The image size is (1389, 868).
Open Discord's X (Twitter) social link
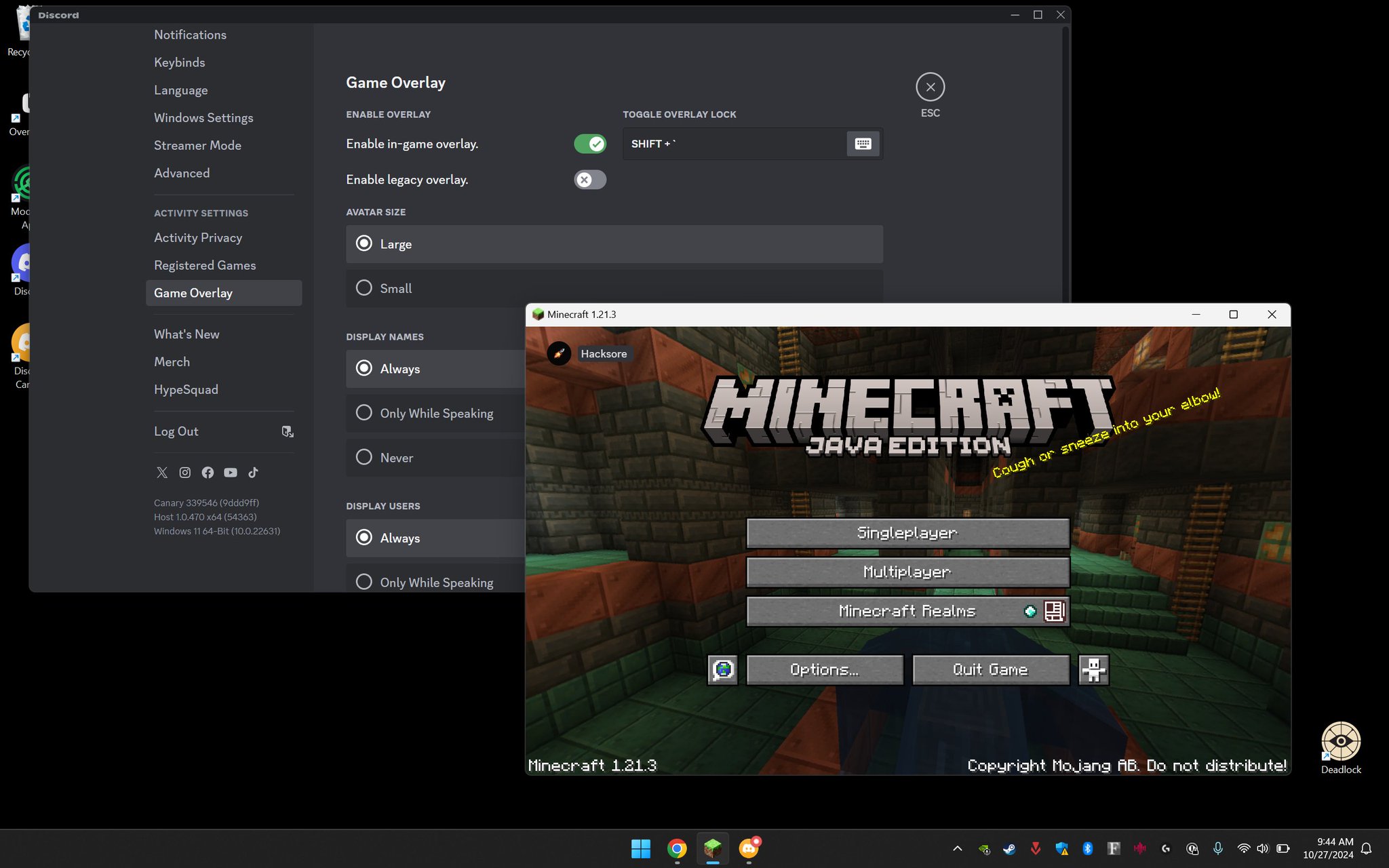click(162, 473)
